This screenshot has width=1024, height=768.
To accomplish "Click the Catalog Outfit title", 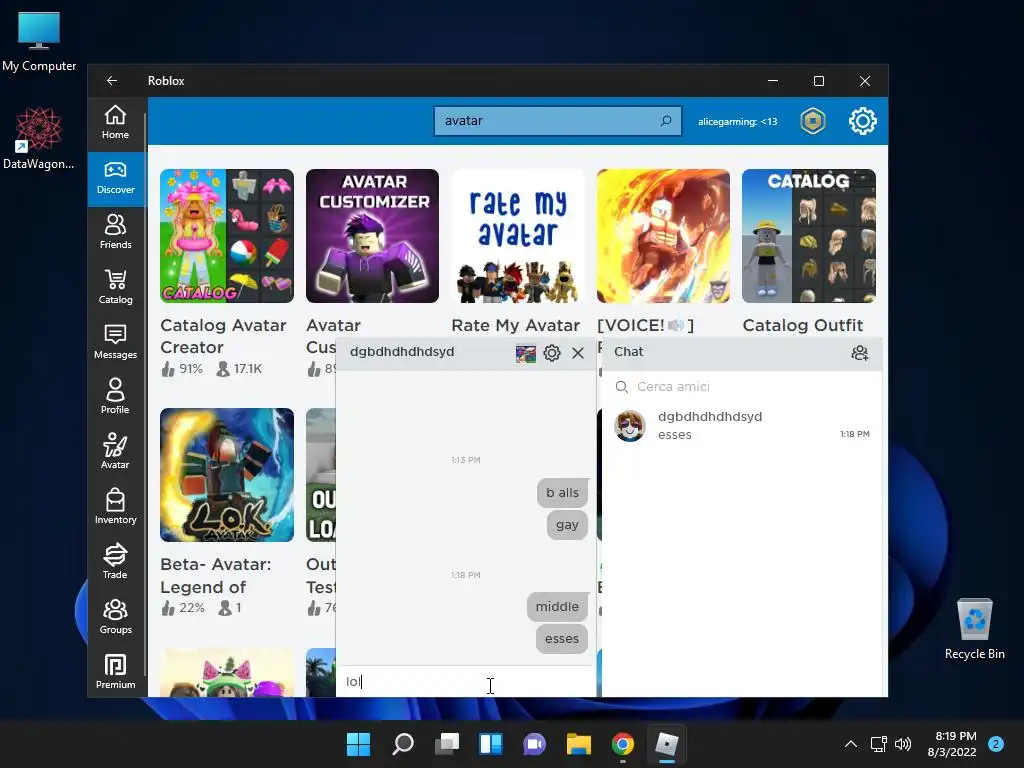I will 803,325.
